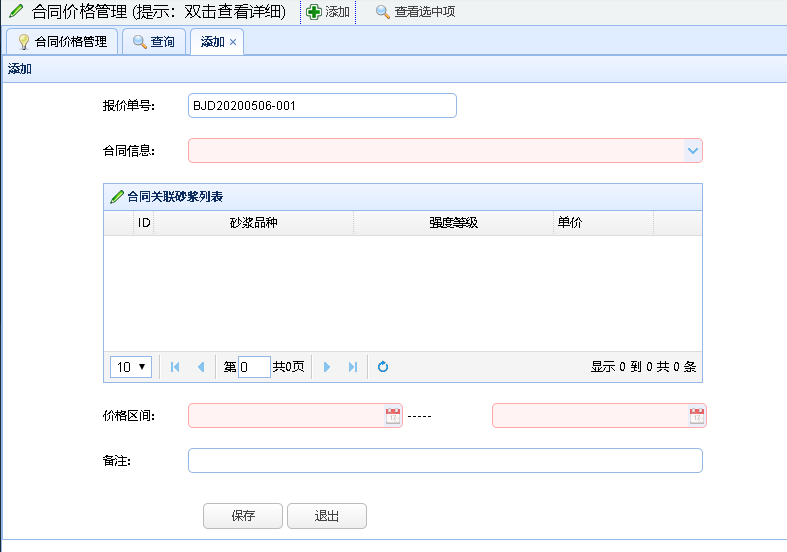The image size is (787, 552).
Task: Sort by the 砂浆品种 column header
Action: [253, 223]
